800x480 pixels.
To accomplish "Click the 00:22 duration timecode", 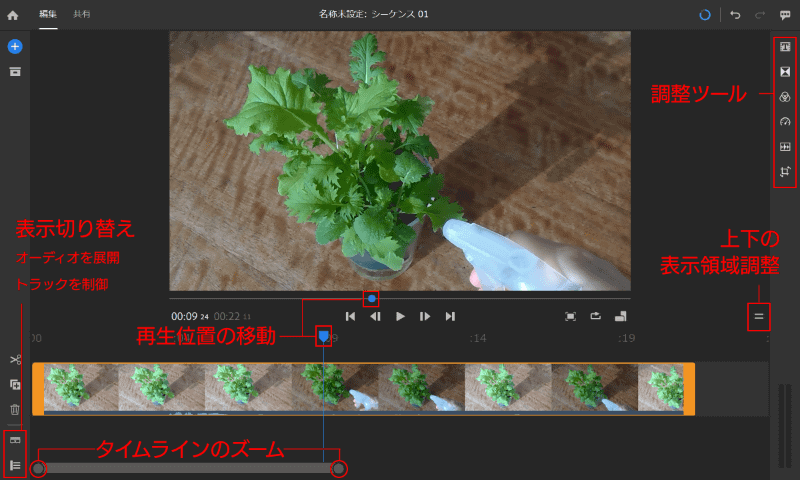I will (232, 316).
